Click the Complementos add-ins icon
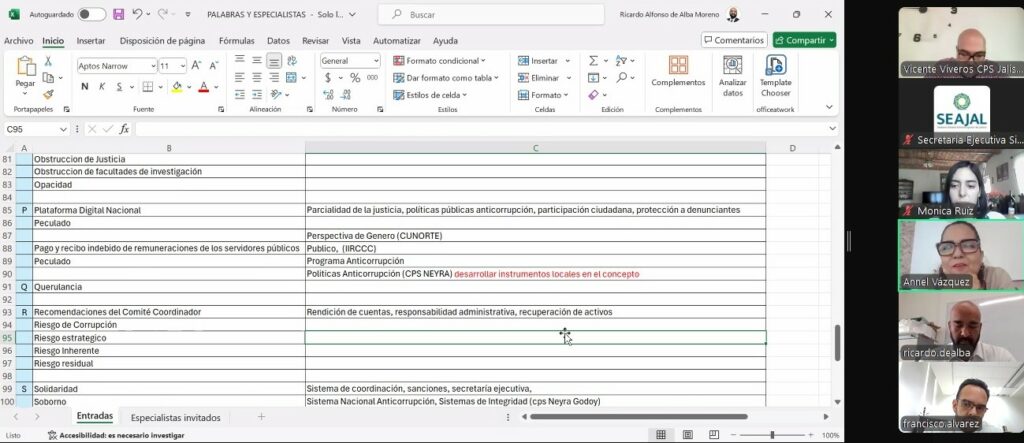The width and height of the screenshot is (1024, 443). [x=678, y=70]
